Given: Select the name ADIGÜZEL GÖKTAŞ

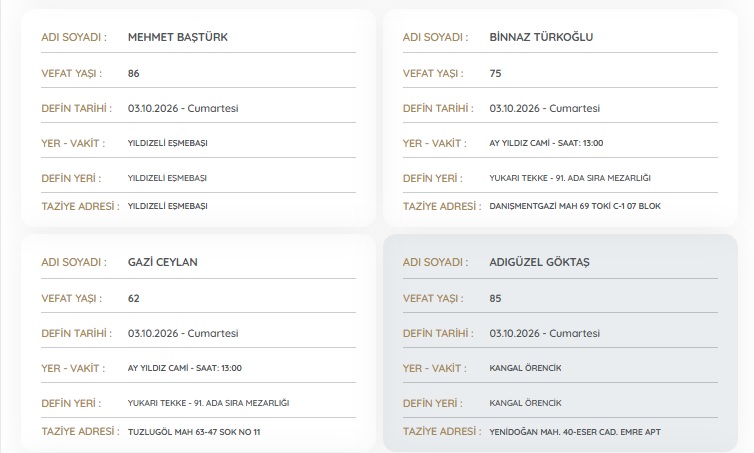Looking at the screenshot, I should [539, 262].
